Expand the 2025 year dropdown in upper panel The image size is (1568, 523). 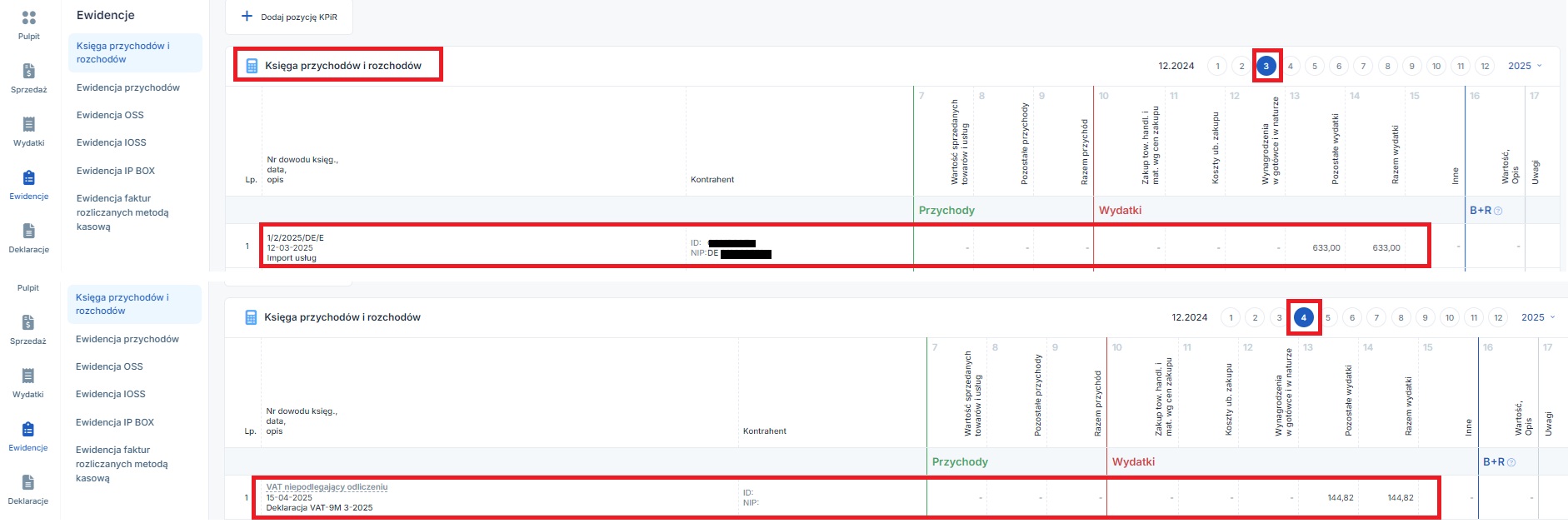(1525, 66)
